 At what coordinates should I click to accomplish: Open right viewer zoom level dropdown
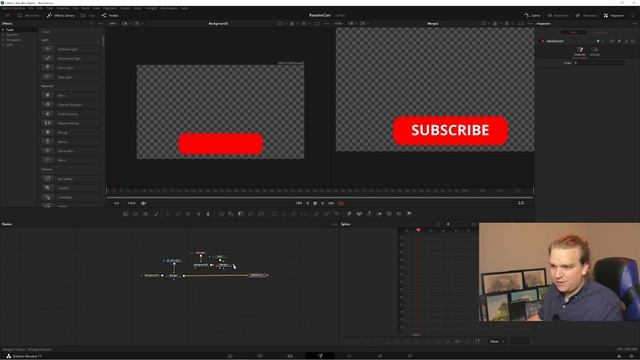(339, 24)
